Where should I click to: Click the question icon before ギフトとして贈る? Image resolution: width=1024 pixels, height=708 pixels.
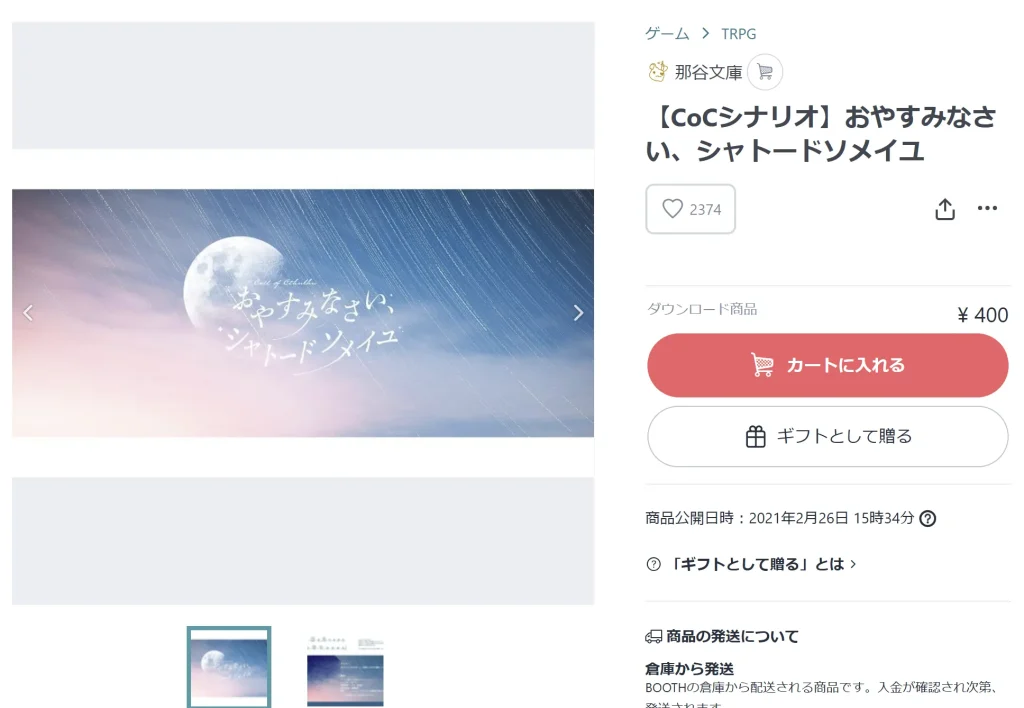pos(653,564)
